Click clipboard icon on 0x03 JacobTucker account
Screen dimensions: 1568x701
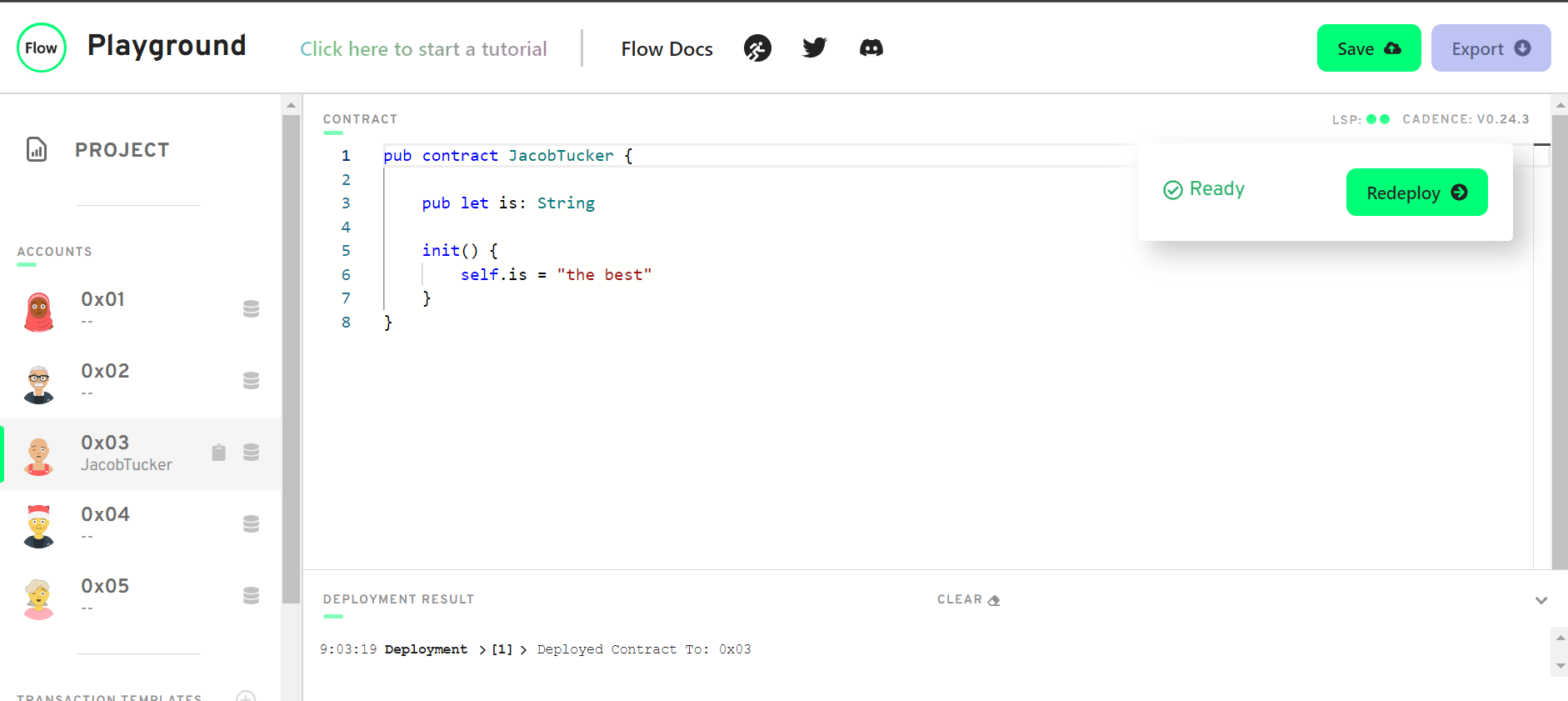(218, 453)
